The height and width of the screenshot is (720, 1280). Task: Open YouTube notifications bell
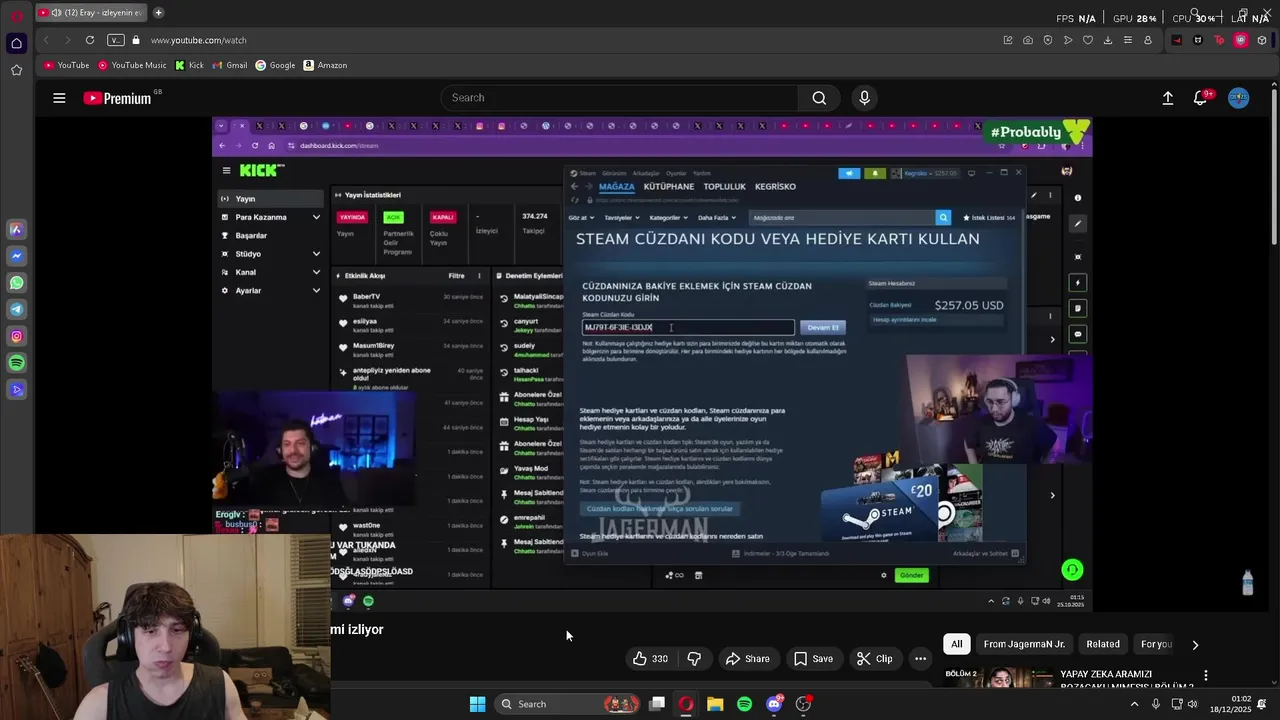click(1200, 98)
